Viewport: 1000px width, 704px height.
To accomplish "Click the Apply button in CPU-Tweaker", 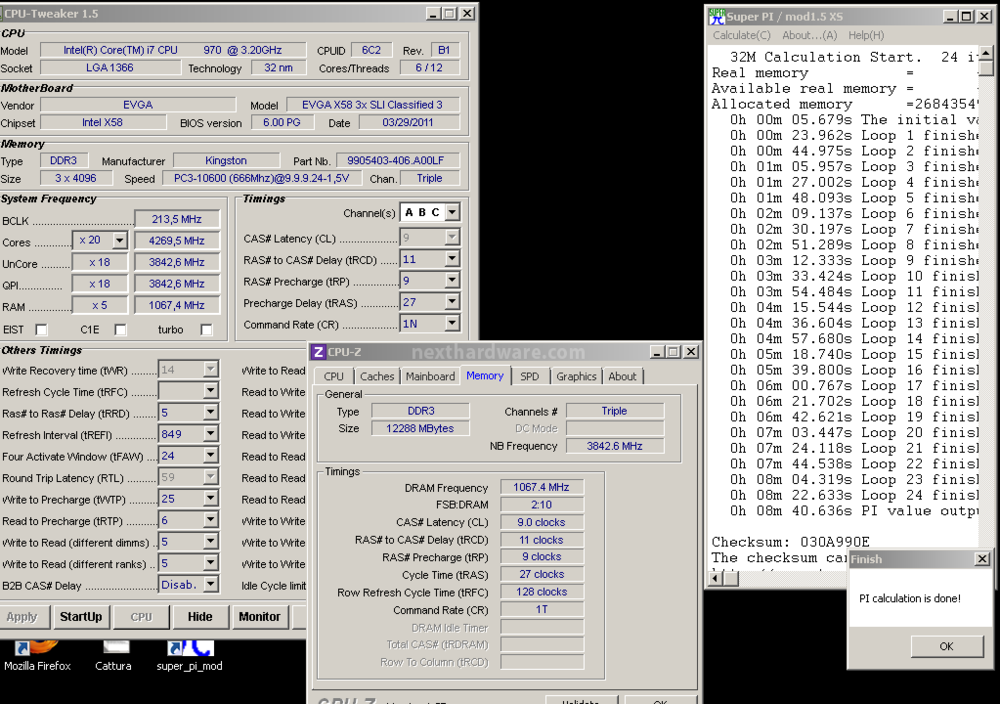I will [x=22, y=617].
